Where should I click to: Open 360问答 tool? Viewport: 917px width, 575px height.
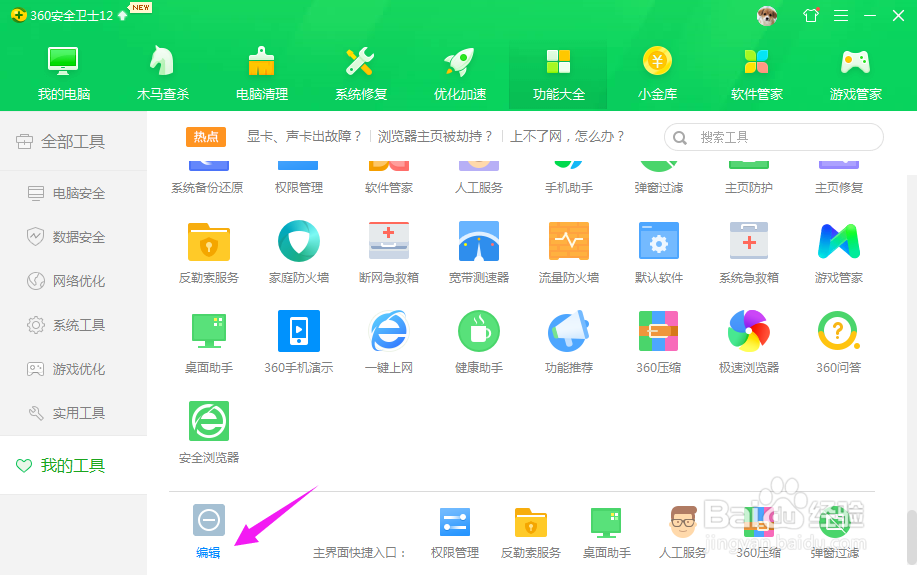839,343
